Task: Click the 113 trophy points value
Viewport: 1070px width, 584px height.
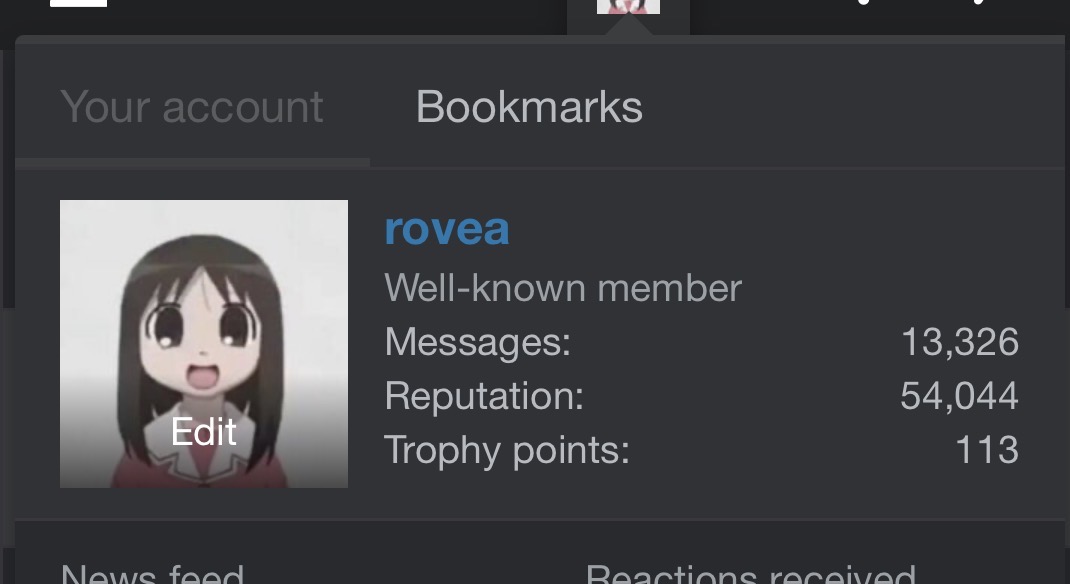Action: [x=987, y=450]
